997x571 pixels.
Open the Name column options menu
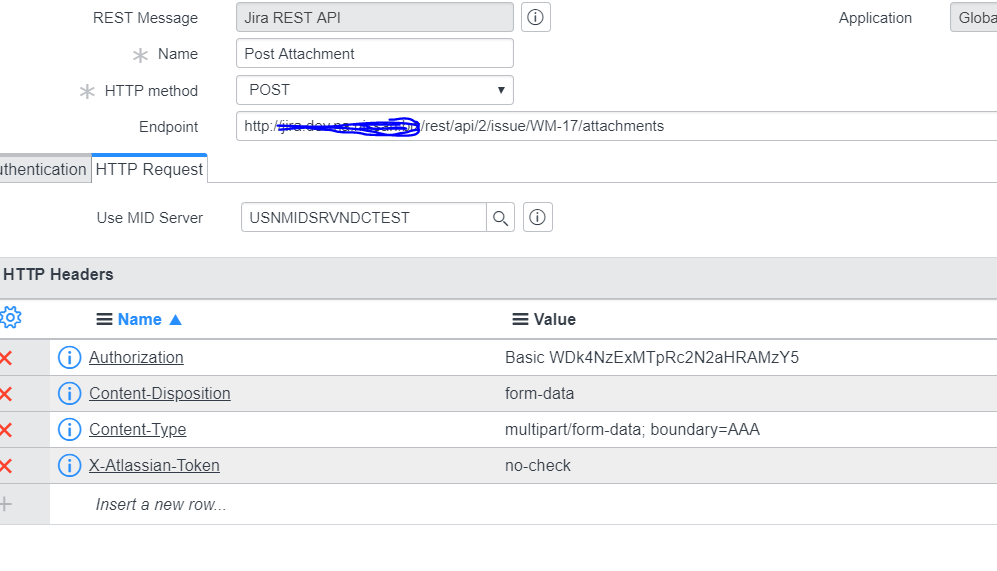tap(104, 319)
